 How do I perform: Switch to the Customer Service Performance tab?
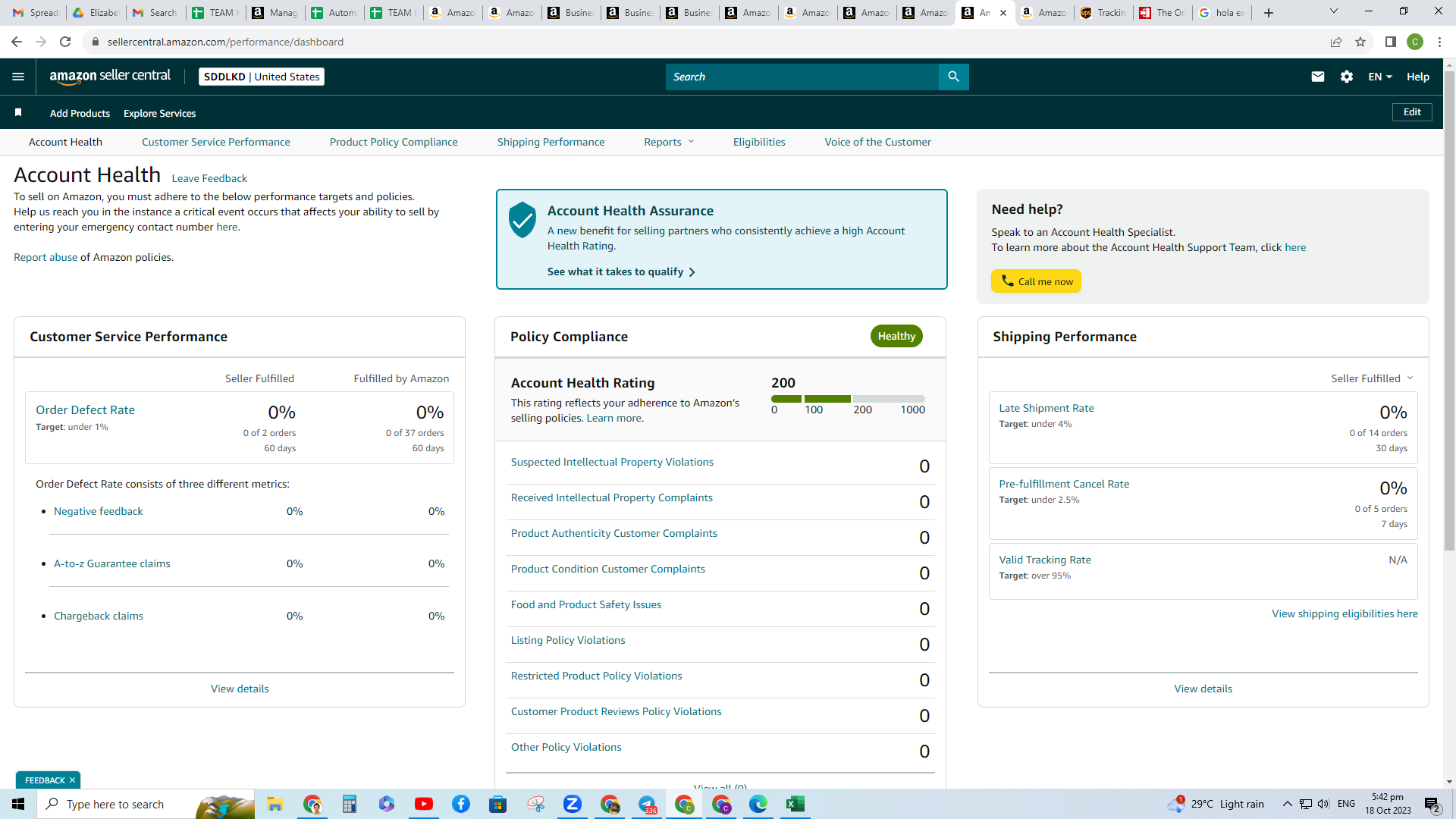(216, 142)
